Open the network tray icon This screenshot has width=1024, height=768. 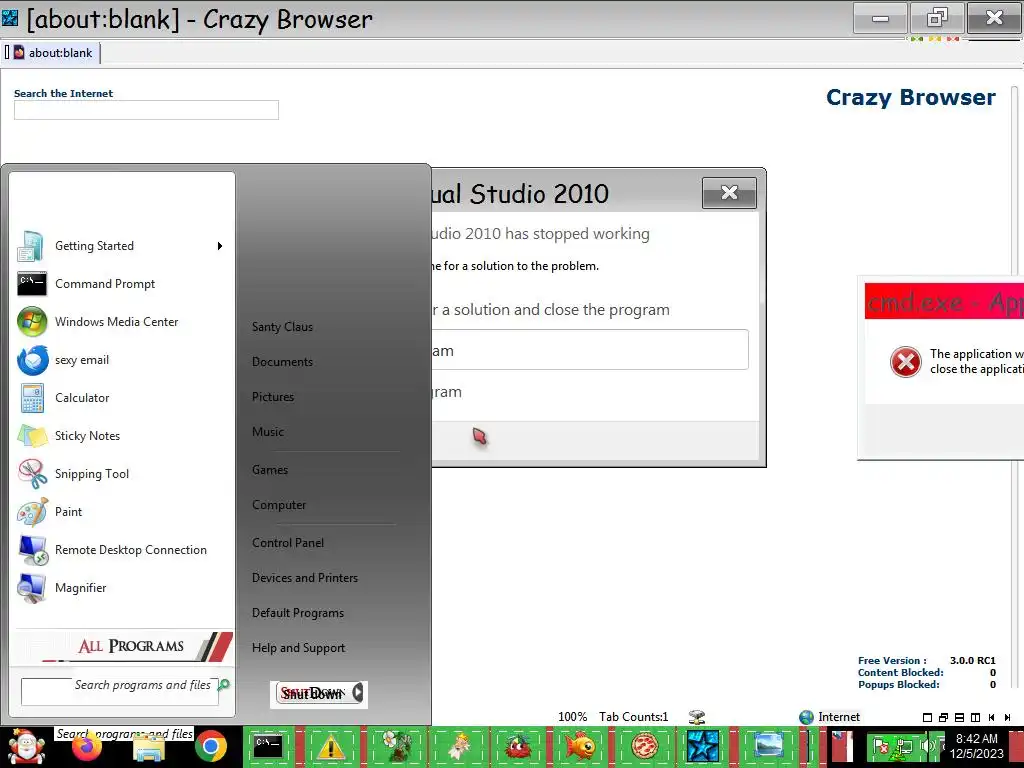coord(904,746)
